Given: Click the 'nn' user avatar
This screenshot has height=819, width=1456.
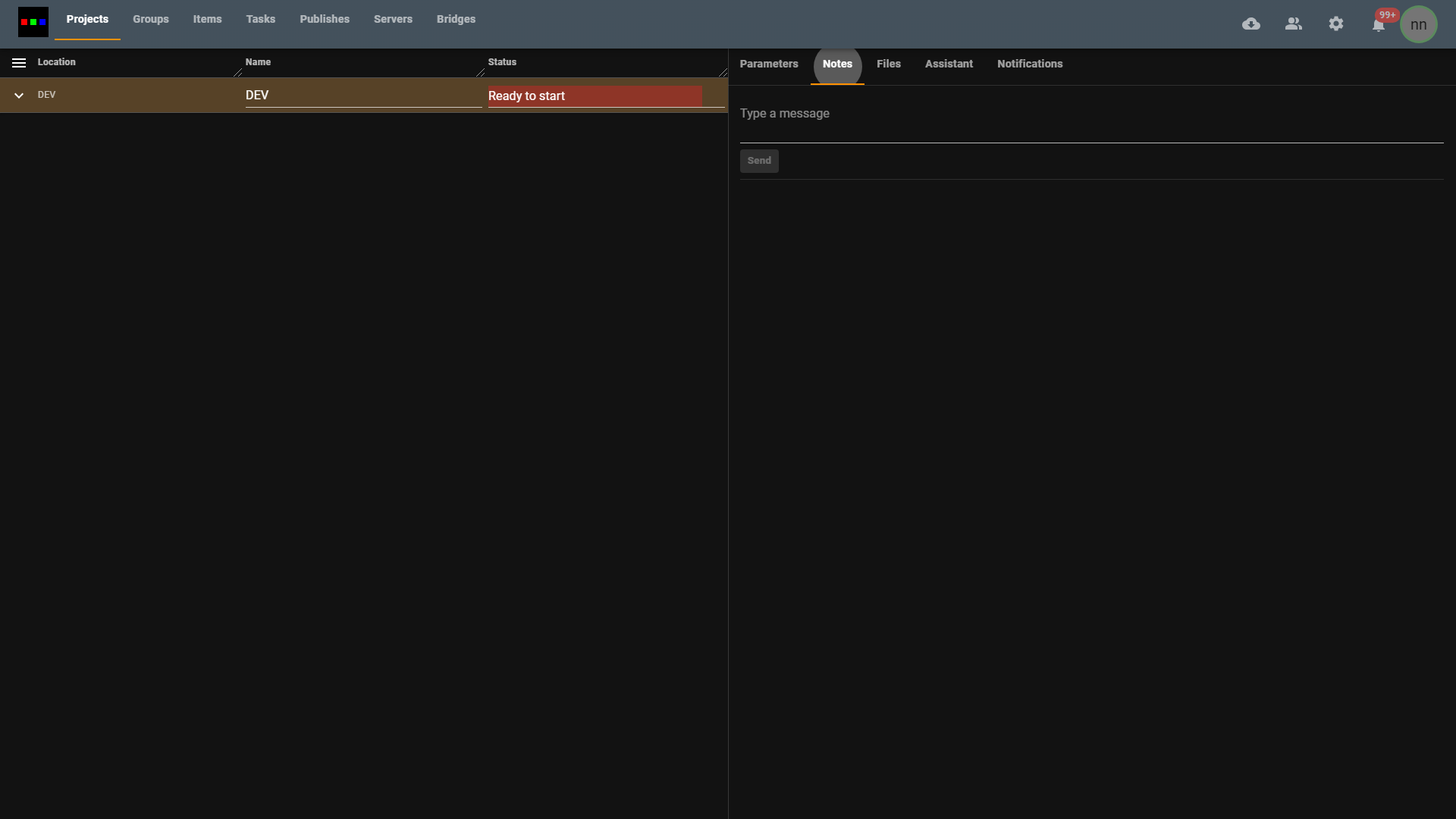Looking at the screenshot, I should pos(1418,24).
